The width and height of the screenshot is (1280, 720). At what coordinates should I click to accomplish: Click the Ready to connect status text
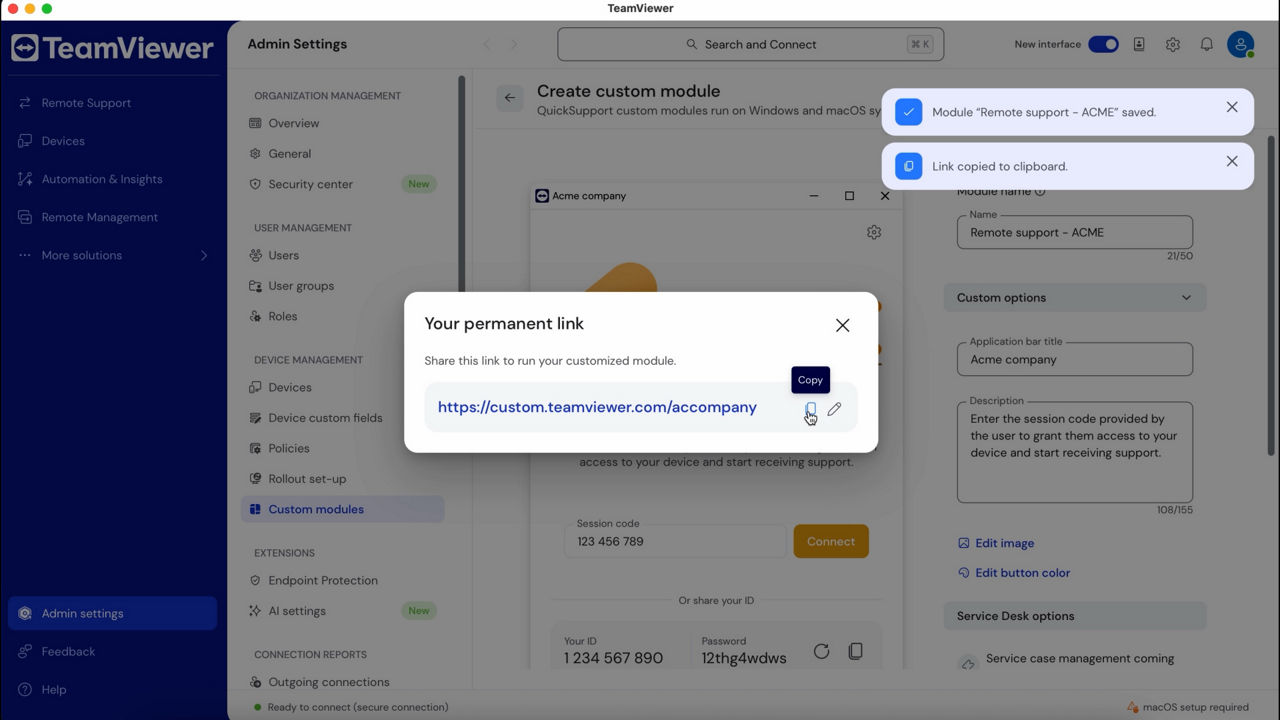[x=358, y=707]
